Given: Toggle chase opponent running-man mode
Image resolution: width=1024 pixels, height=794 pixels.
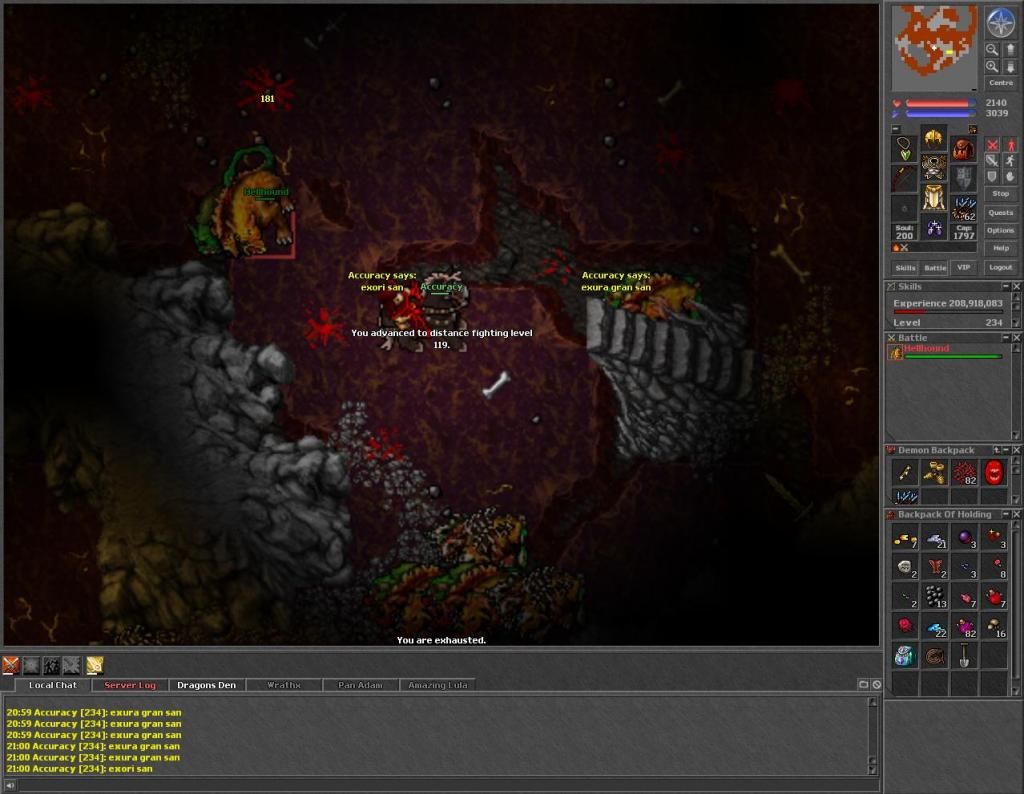Looking at the screenshot, I should point(1010,161).
